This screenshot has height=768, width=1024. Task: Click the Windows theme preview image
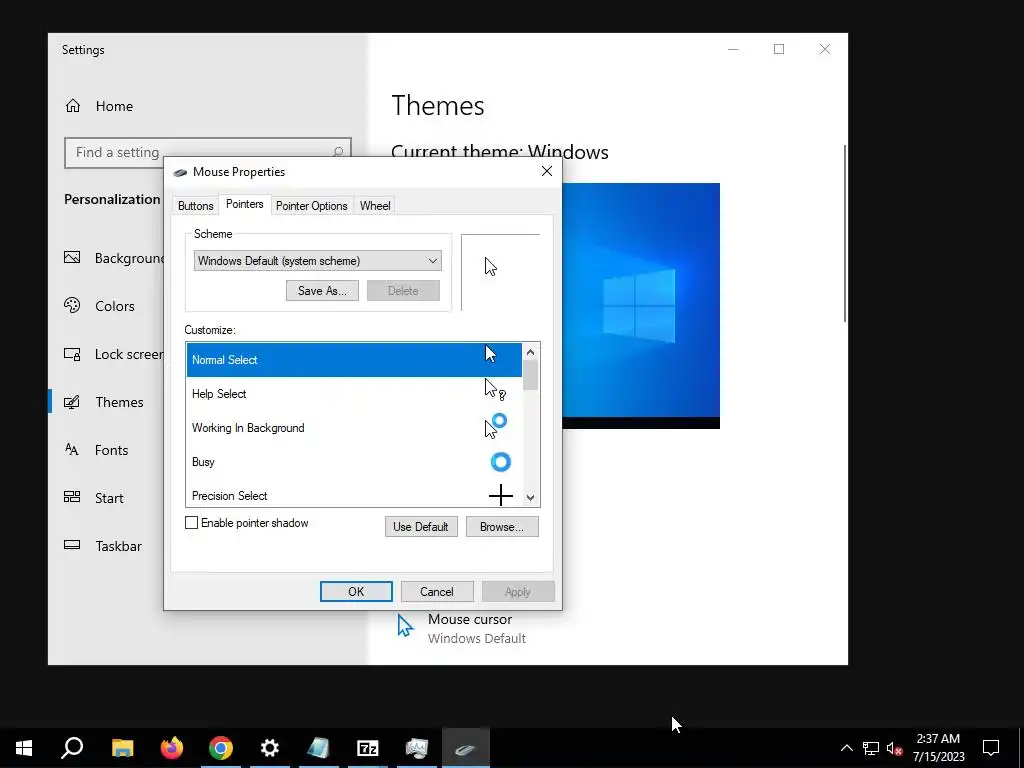641,306
